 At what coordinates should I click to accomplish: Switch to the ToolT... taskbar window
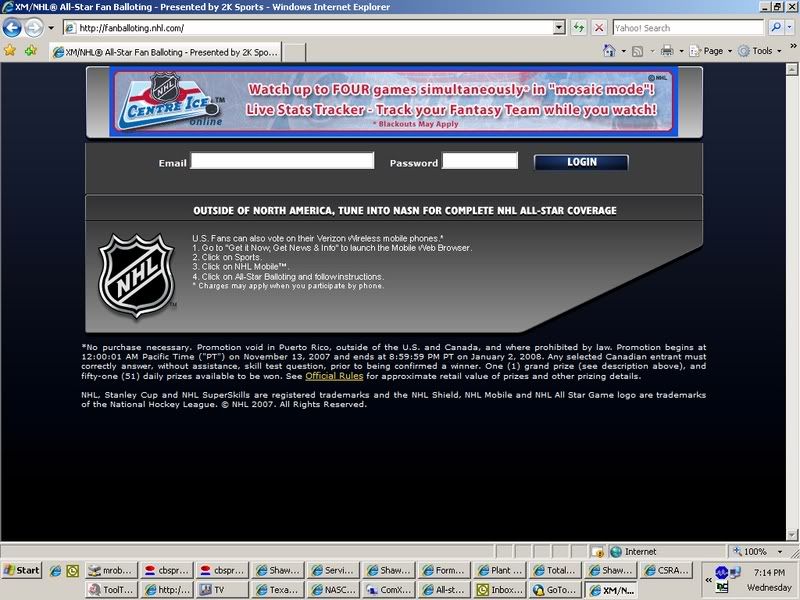pos(110,590)
